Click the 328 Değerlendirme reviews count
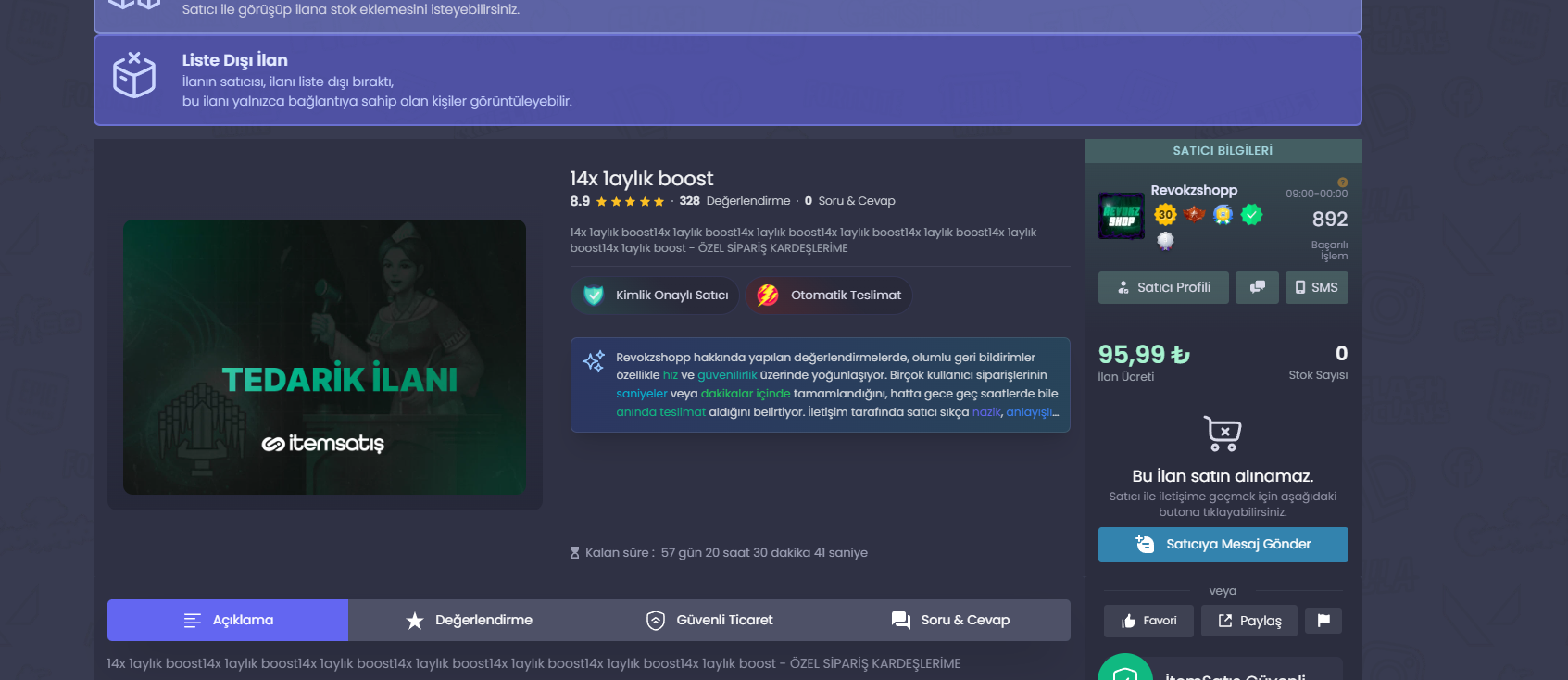The image size is (1568, 680). (x=735, y=201)
